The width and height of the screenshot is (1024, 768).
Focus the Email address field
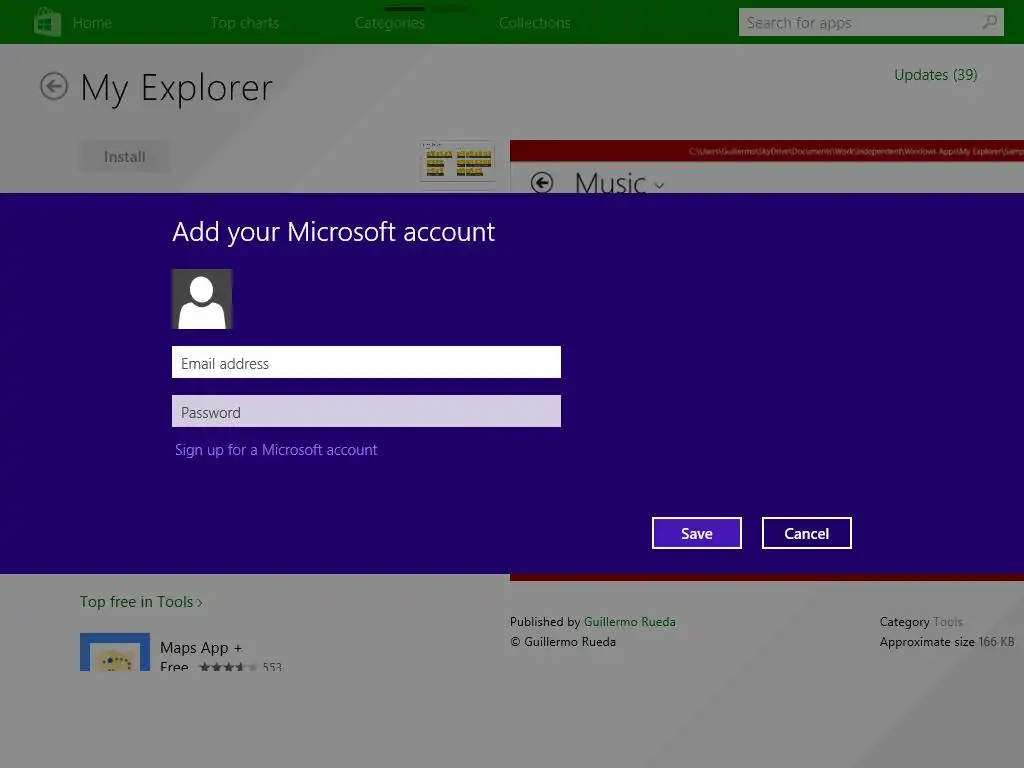pyautogui.click(x=366, y=362)
